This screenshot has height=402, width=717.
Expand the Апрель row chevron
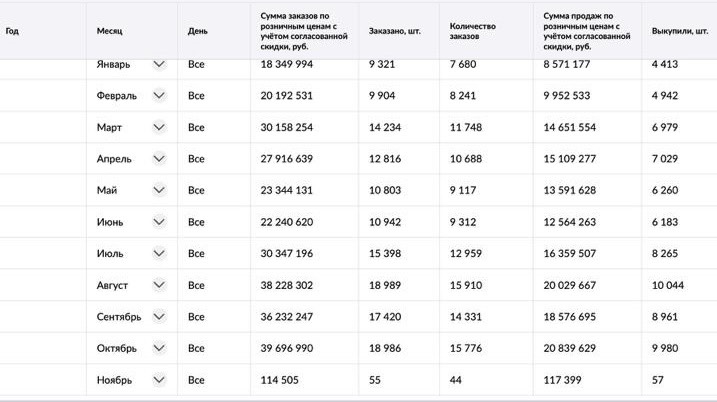(159, 159)
